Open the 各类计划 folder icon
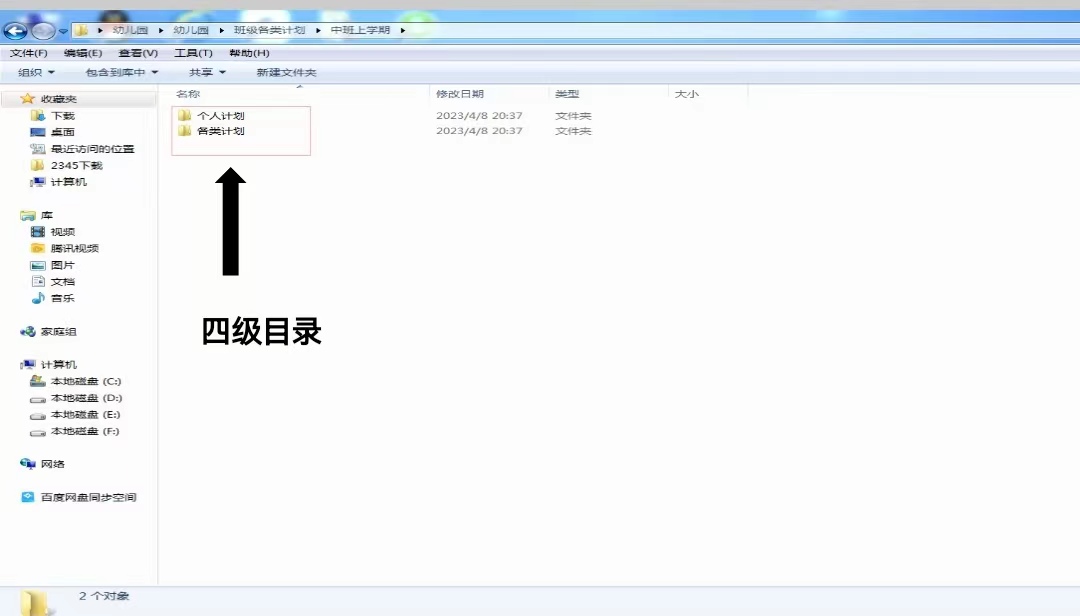The width and height of the screenshot is (1080, 616). 184,131
